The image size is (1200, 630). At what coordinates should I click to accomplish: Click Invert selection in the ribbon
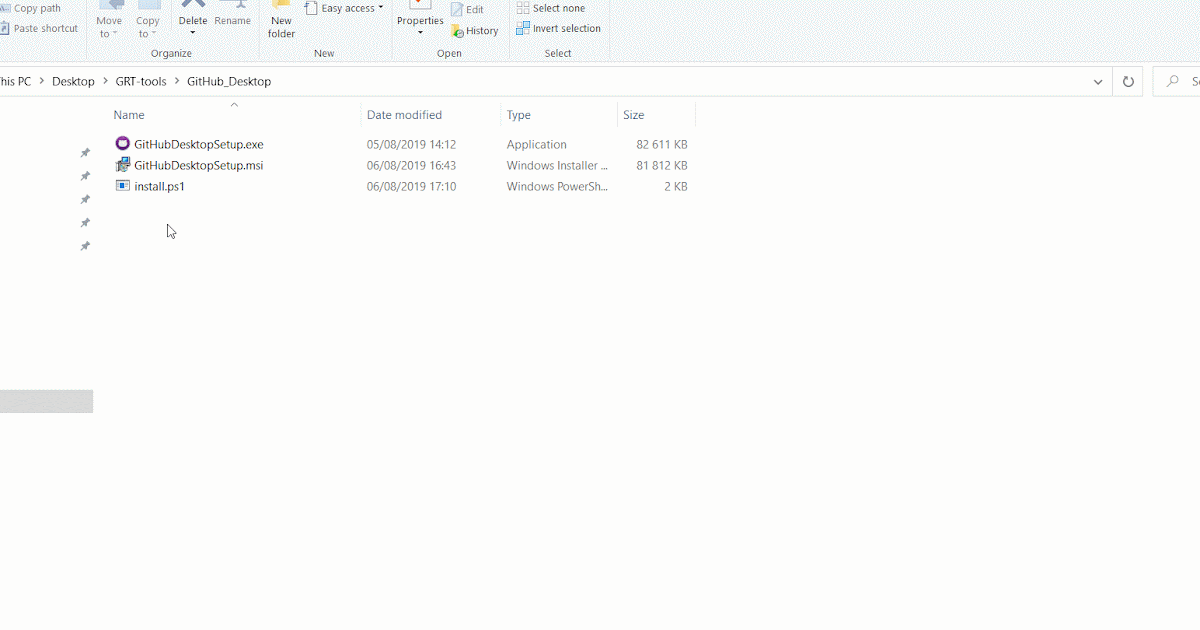pyautogui.click(x=558, y=28)
